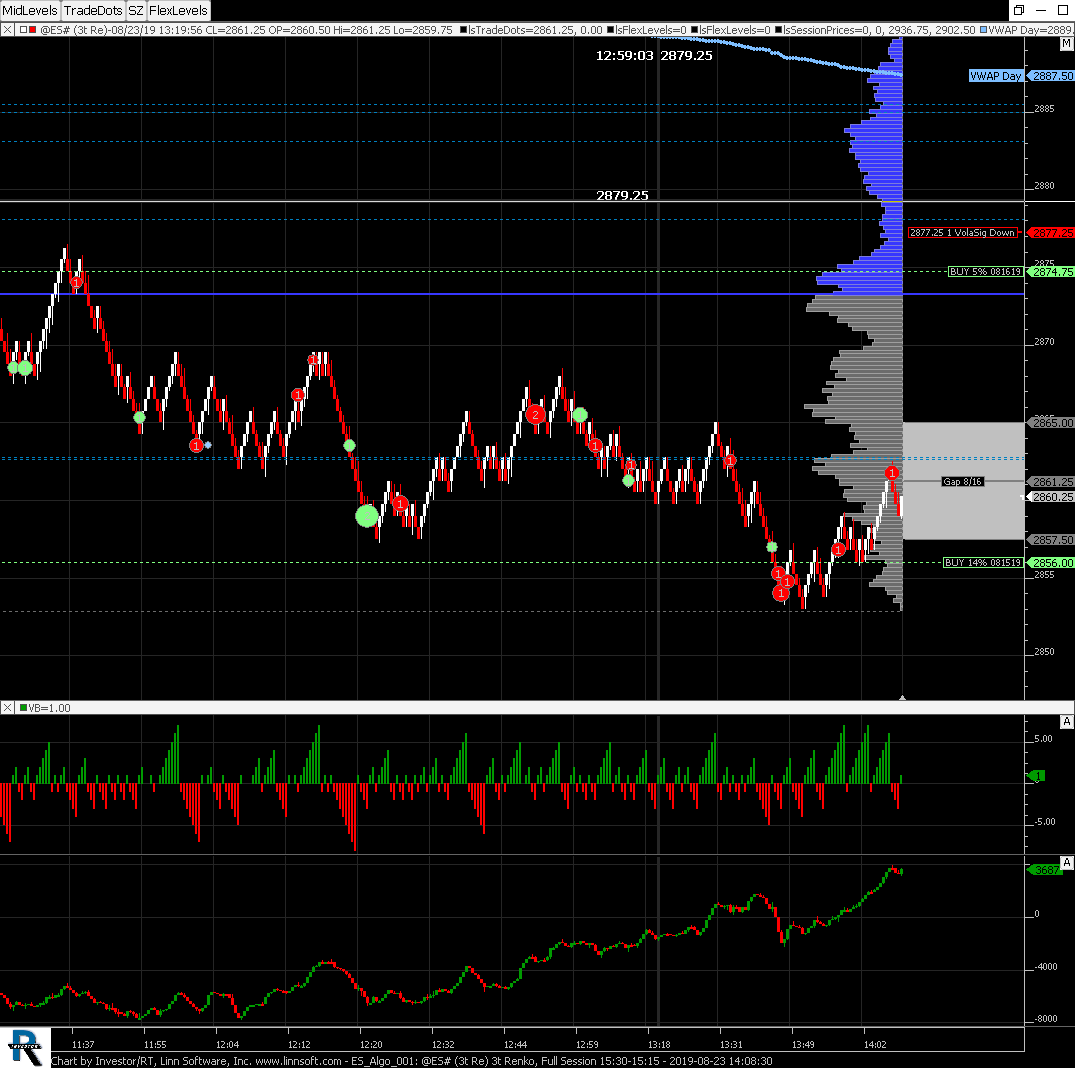Click the lsSessionPrices legend color square

pyautogui.click(x=779, y=30)
